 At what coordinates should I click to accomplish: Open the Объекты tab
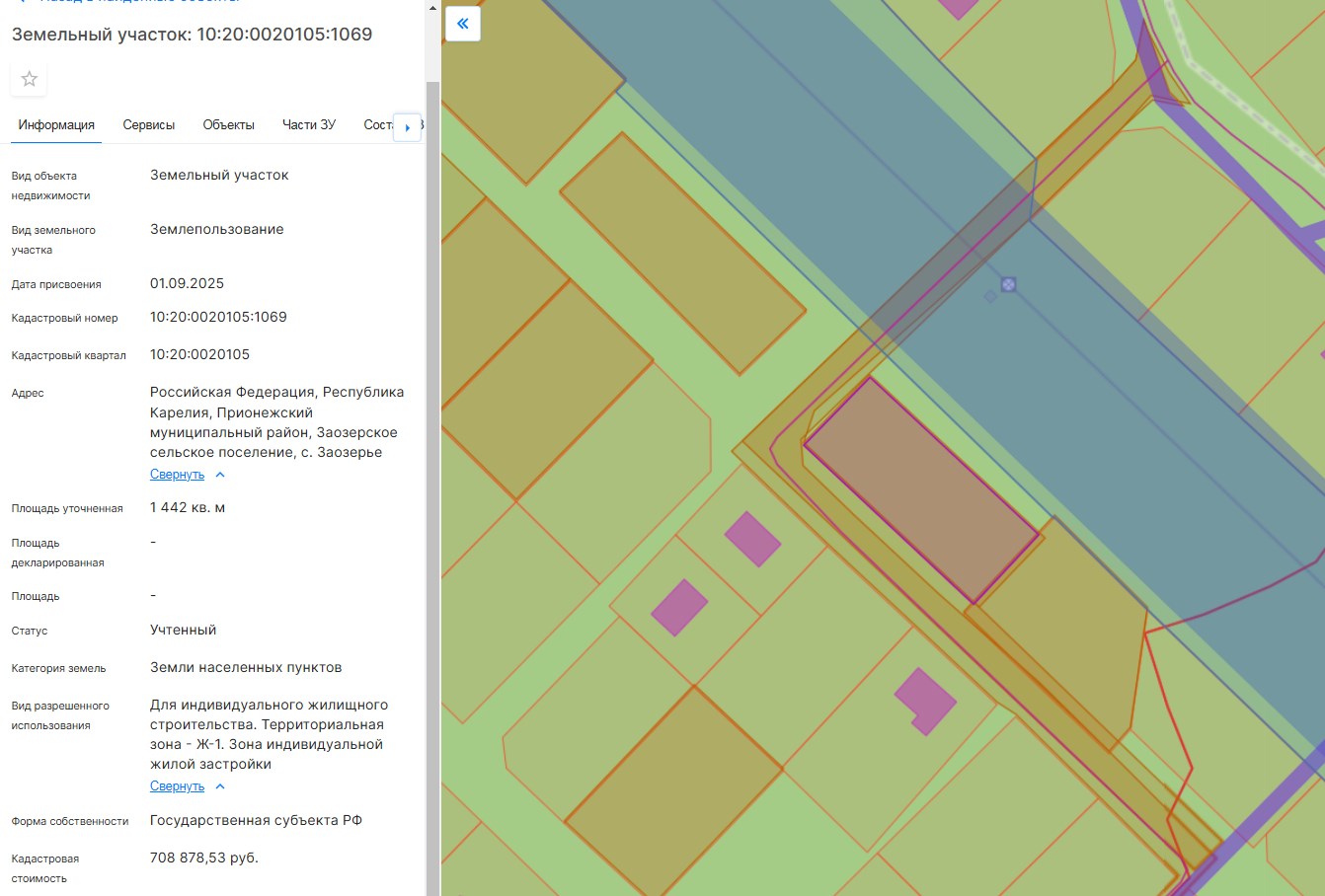(x=229, y=125)
